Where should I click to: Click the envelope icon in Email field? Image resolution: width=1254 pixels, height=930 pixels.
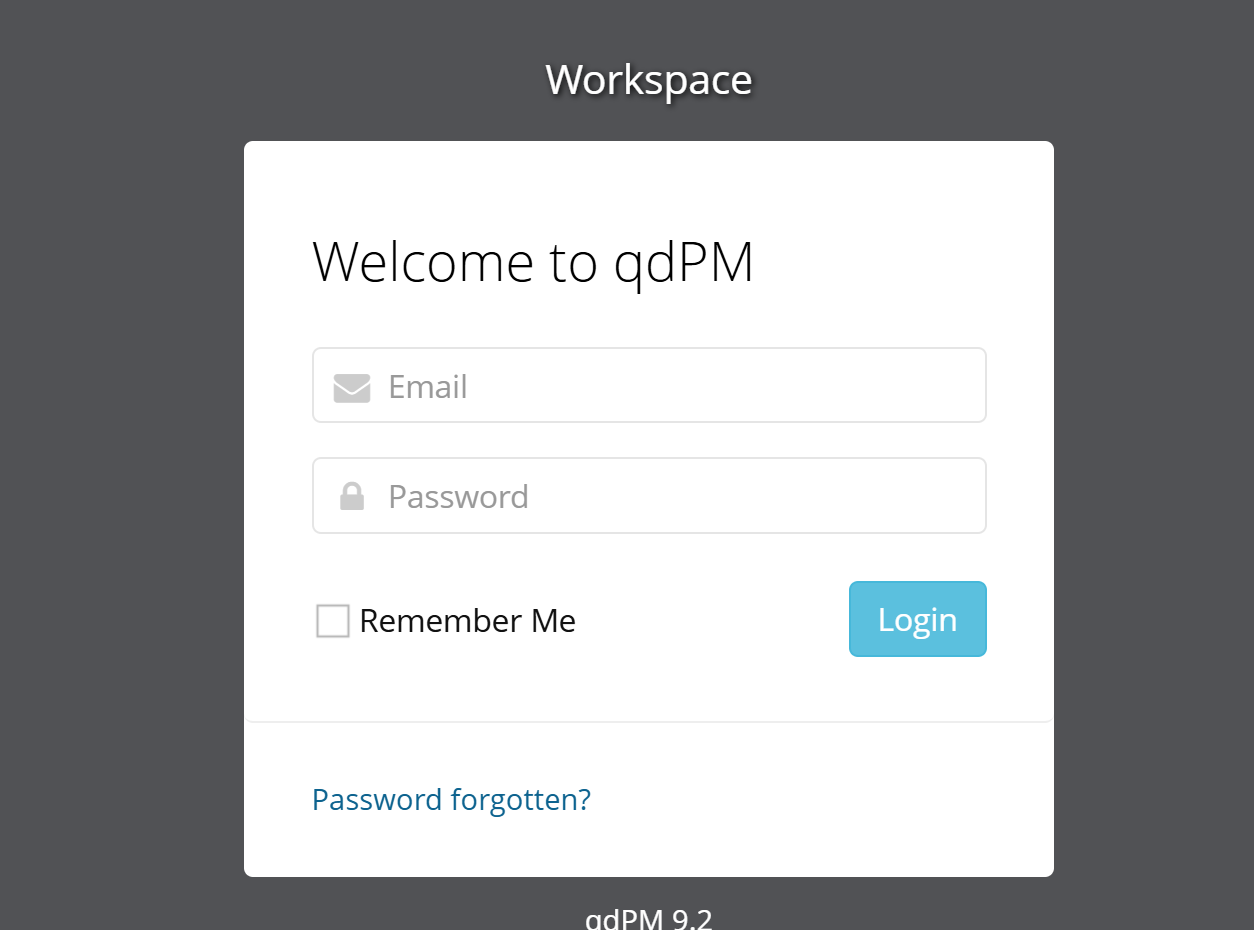click(352, 388)
